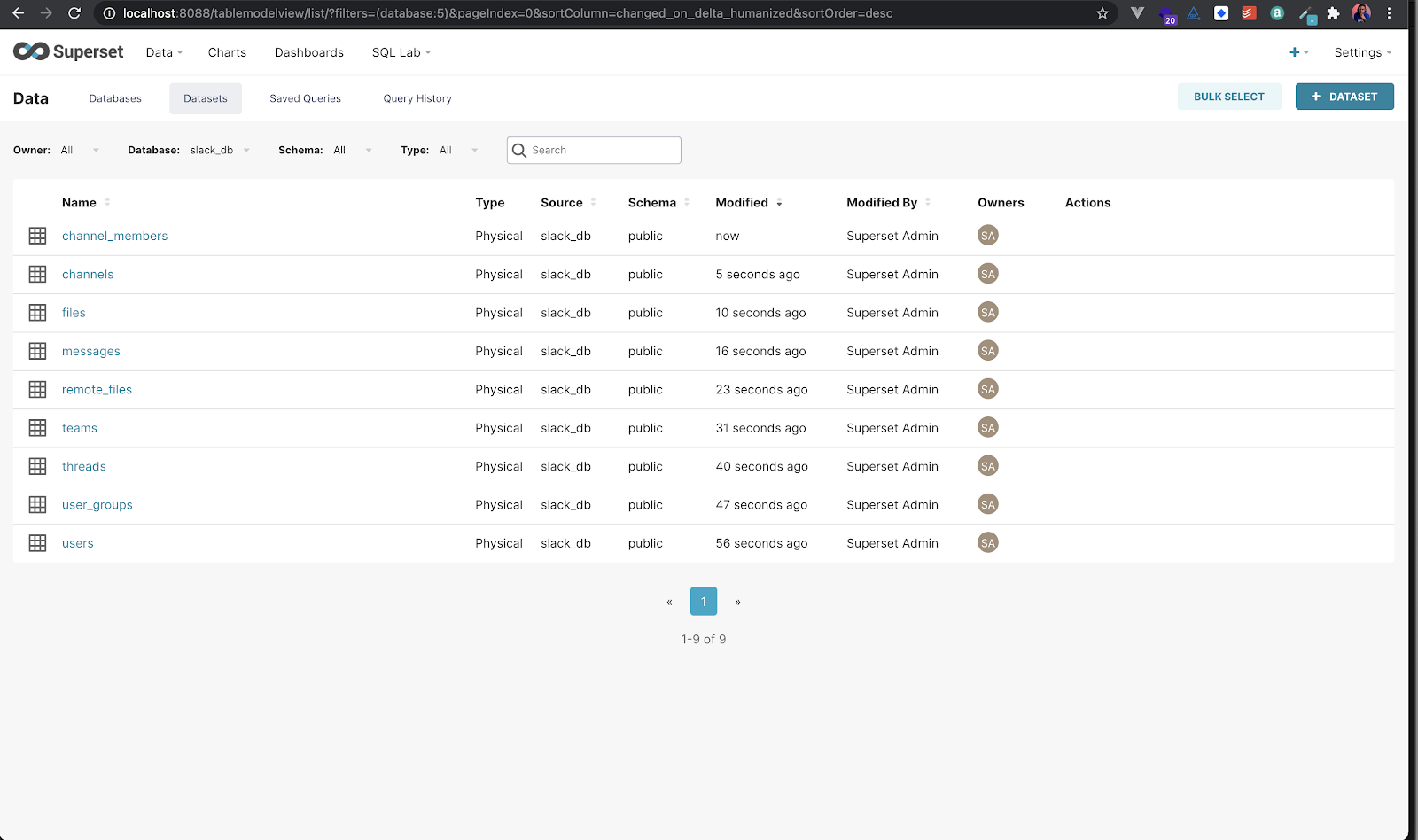Click the browser page reload icon
Viewport: 1418px width, 840px height.
pos(74,13)
